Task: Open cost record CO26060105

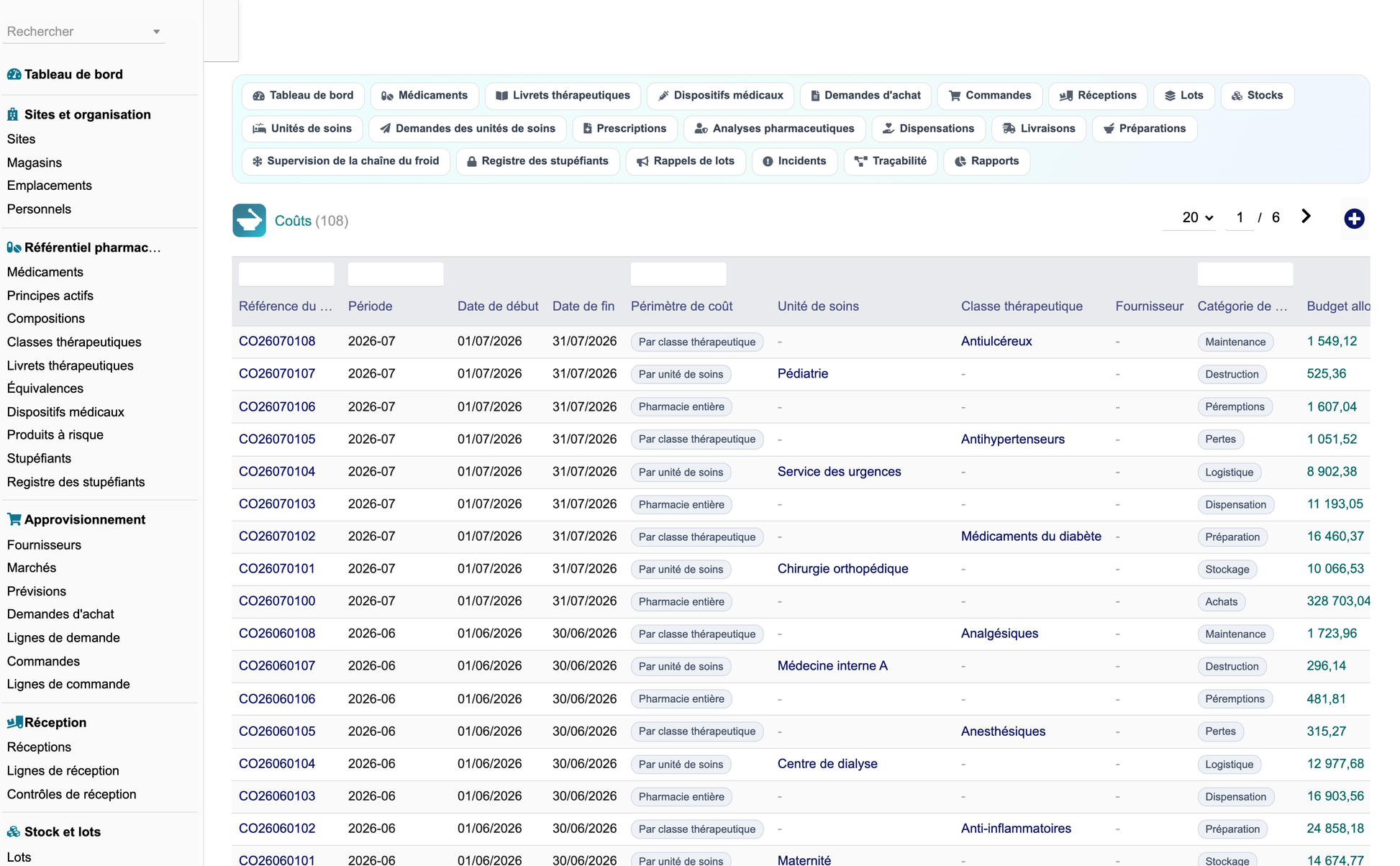Action: point(277,731)
